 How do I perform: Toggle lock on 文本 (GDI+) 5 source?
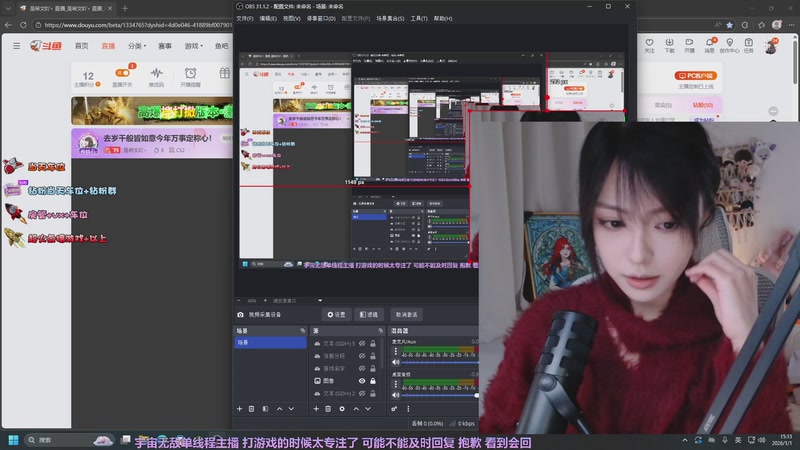[x=373, y=343]
